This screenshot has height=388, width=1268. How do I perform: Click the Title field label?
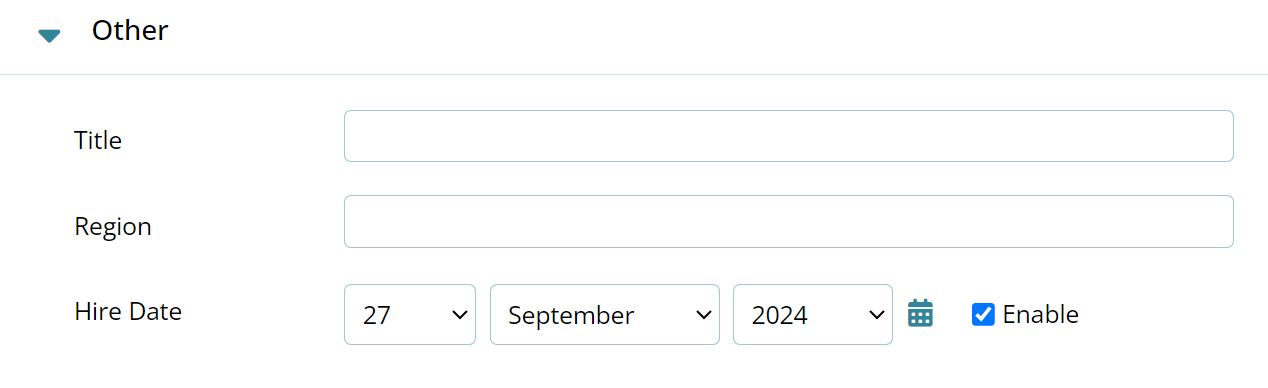click(x=98, y=141)
